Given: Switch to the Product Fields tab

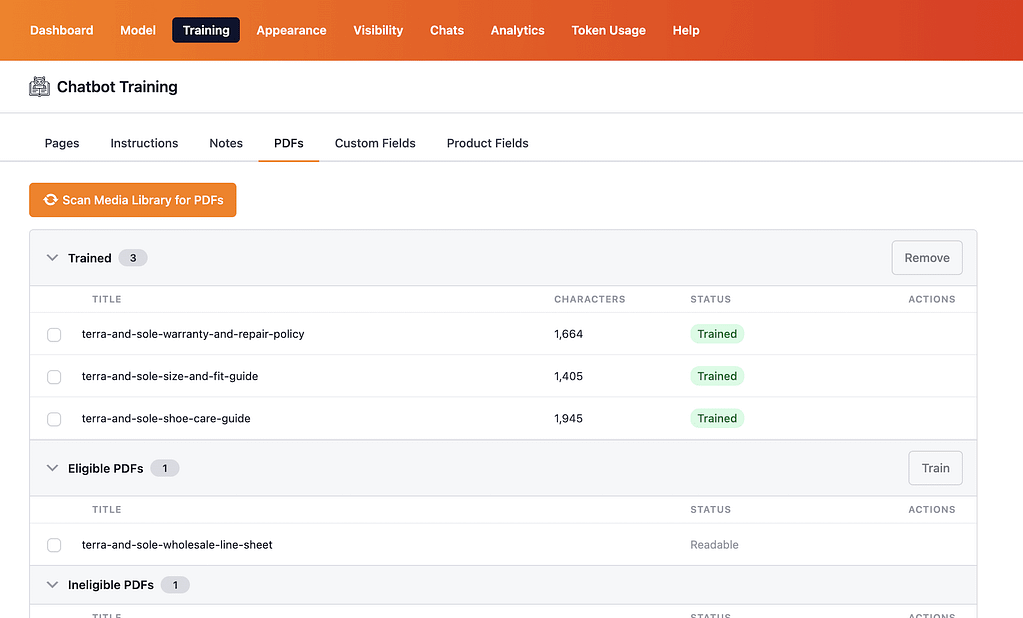Looking at the screenshot, I should pyautogui.click(x=487, y=143).
